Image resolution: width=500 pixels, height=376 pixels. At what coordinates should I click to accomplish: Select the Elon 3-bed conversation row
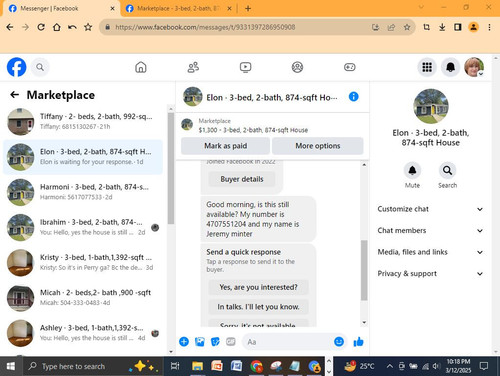tap(83, 157)
